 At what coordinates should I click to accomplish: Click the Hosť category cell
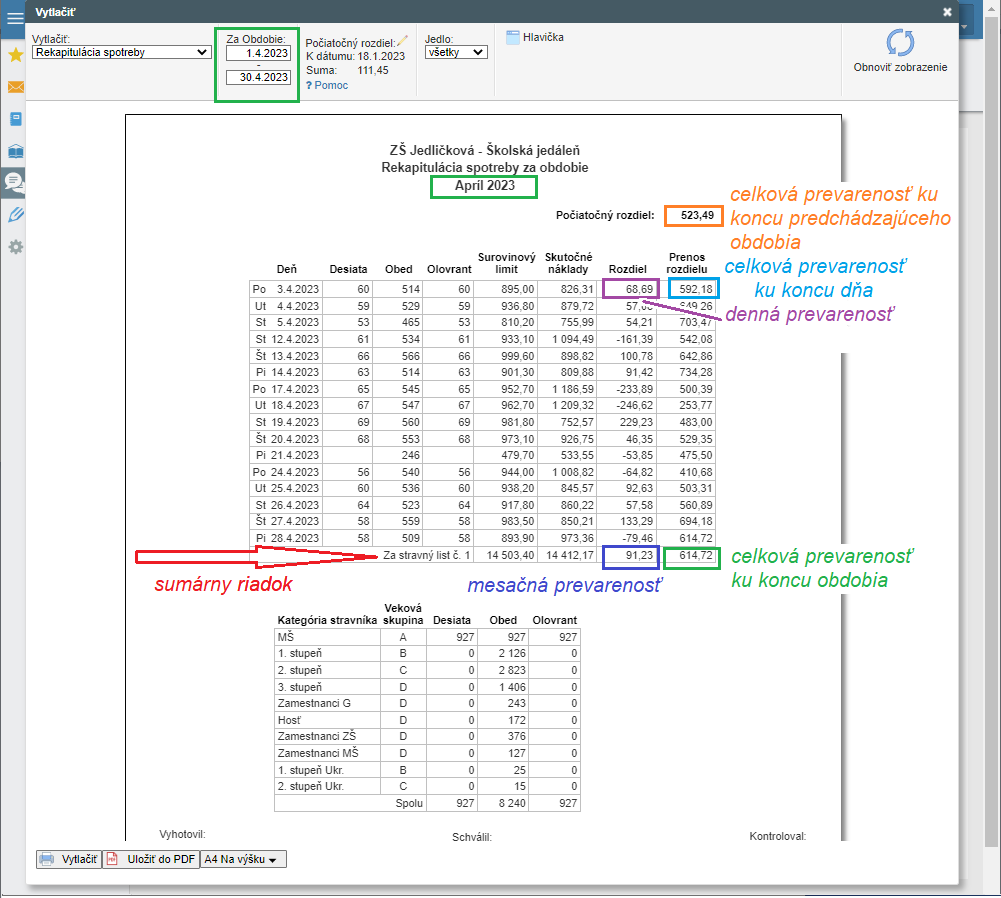[327, 720]
